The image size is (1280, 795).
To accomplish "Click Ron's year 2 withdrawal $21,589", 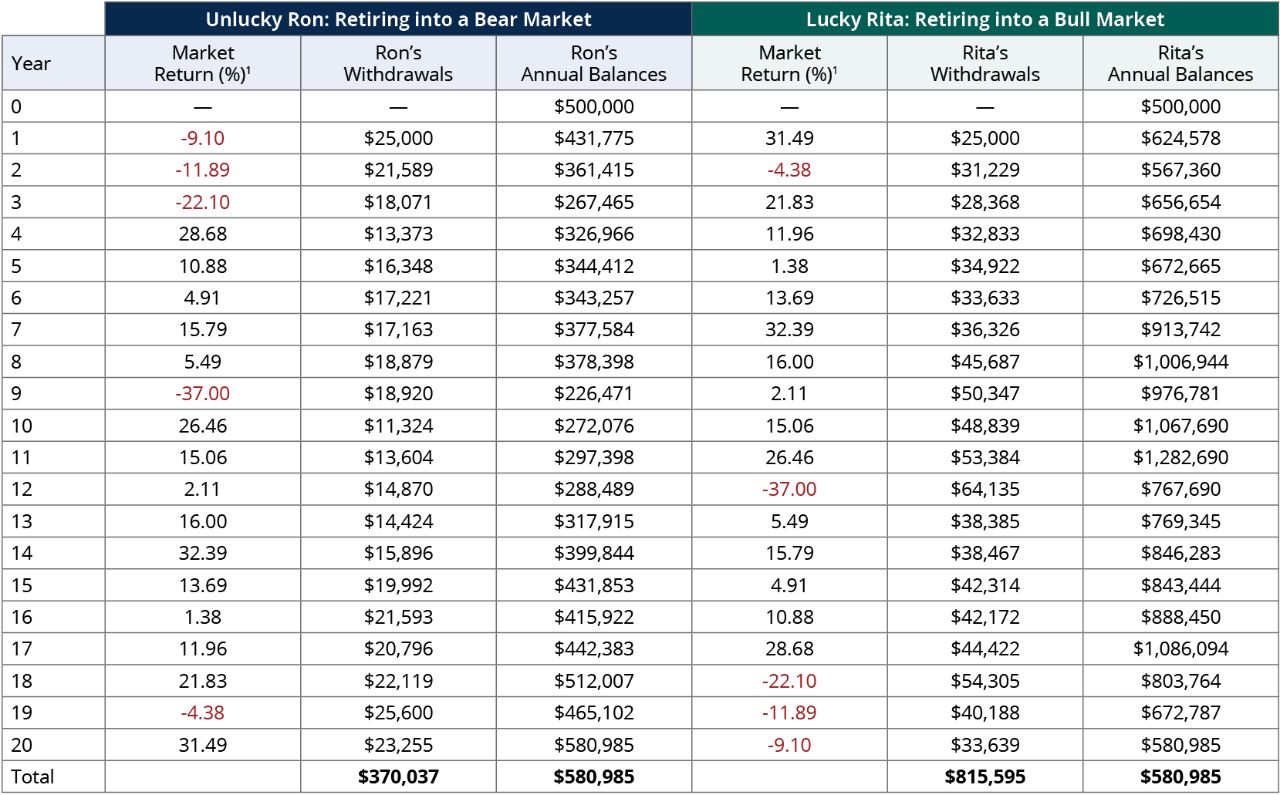I will tap(398, 170).
